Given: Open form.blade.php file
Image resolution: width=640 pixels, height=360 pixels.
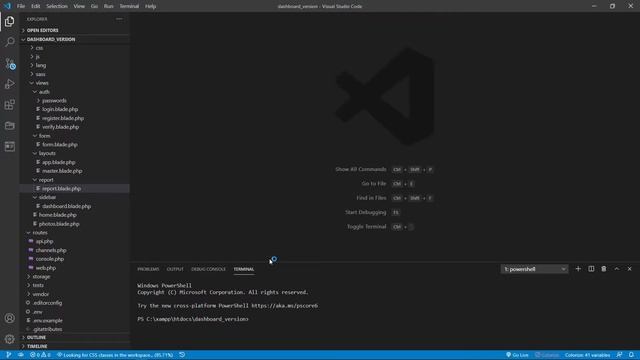Looking at the screenshot, I should pyautogui.click(x=60, y=144).
